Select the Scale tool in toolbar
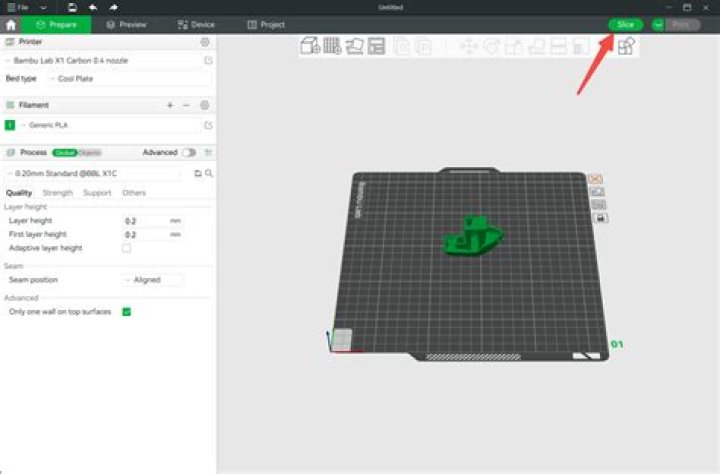 [513, 46]
